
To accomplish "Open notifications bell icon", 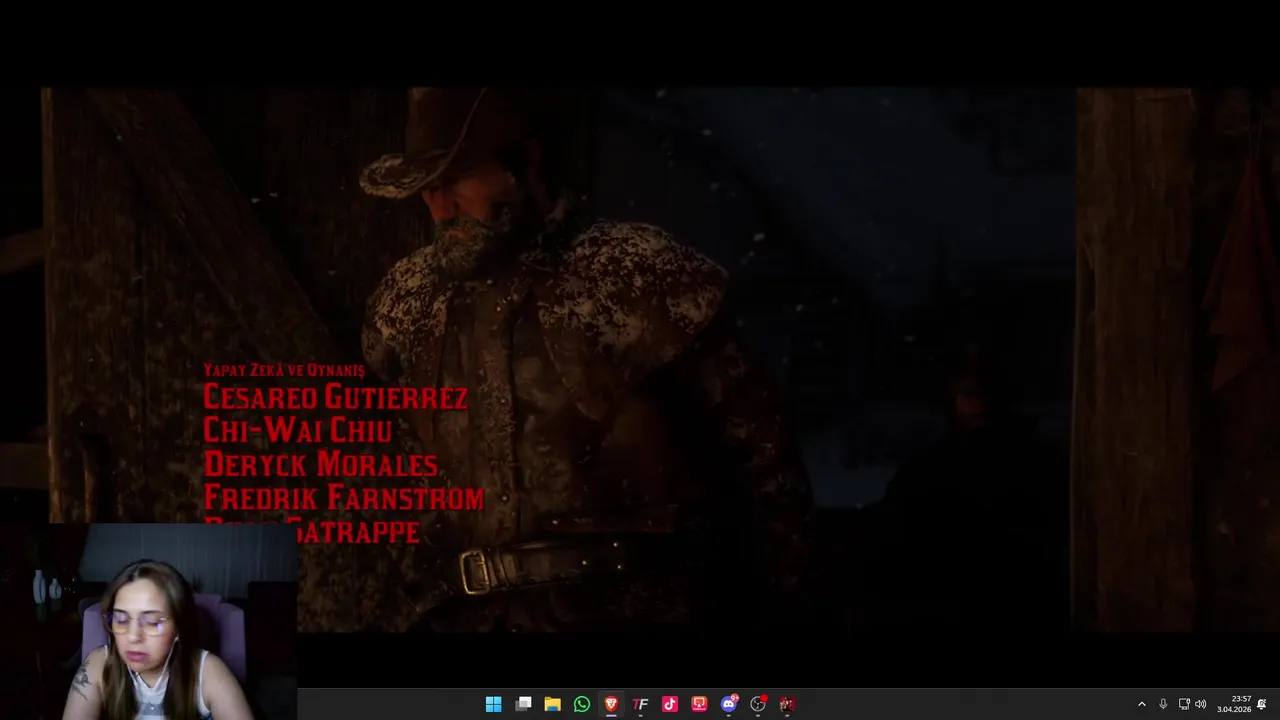I will pyautogui.click(x=1262, y=704).
